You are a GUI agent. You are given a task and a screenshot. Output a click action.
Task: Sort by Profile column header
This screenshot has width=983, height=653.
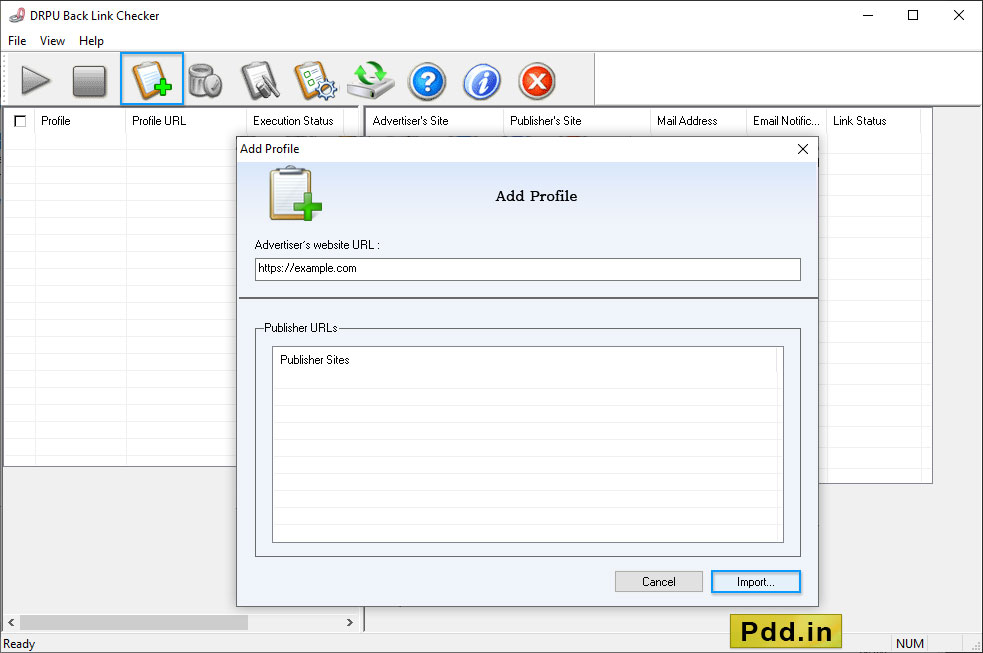[80, 121]
